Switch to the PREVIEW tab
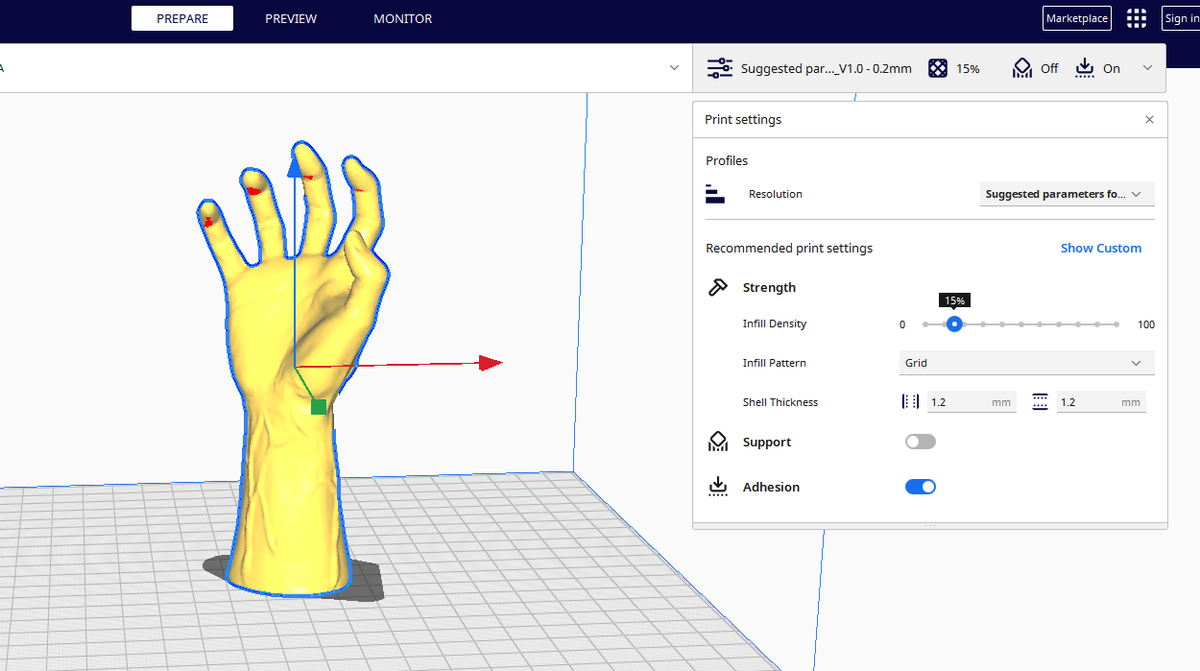This screenshot has height=671, width=1200. coord(290,18)
